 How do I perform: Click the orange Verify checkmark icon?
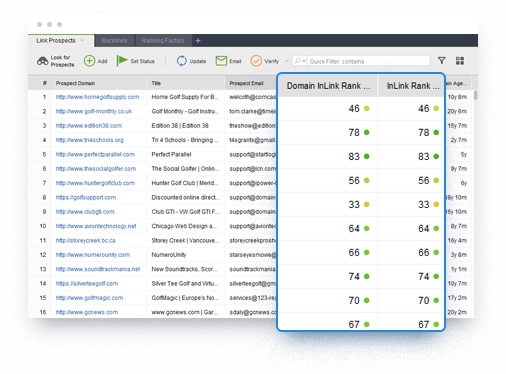pos(256,61)
